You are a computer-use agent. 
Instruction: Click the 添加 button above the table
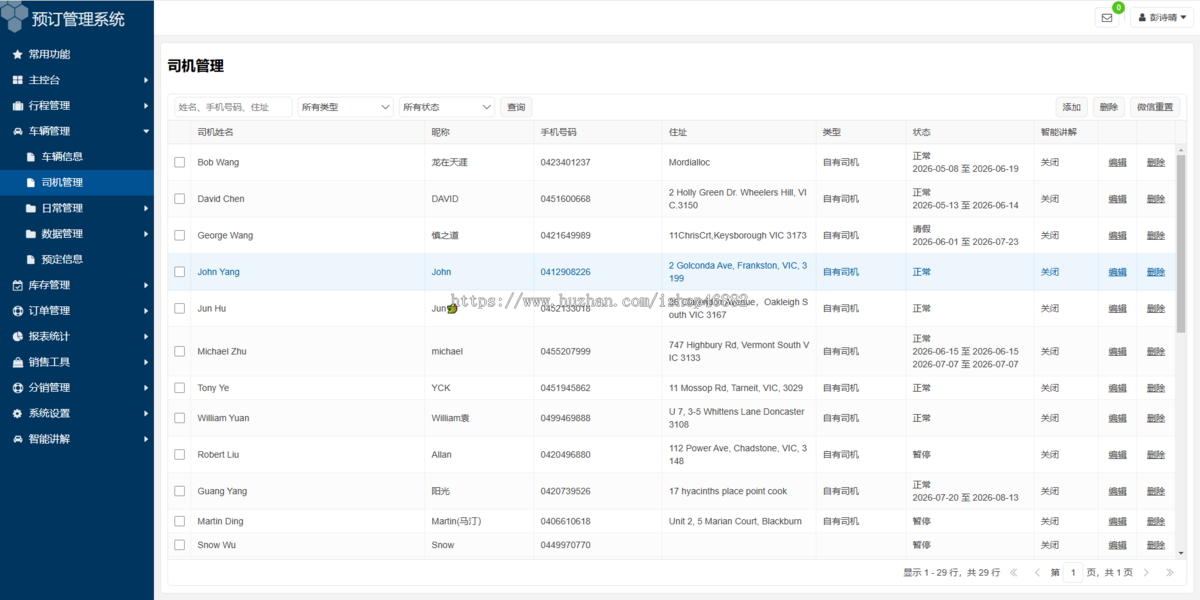[1072, 107]
